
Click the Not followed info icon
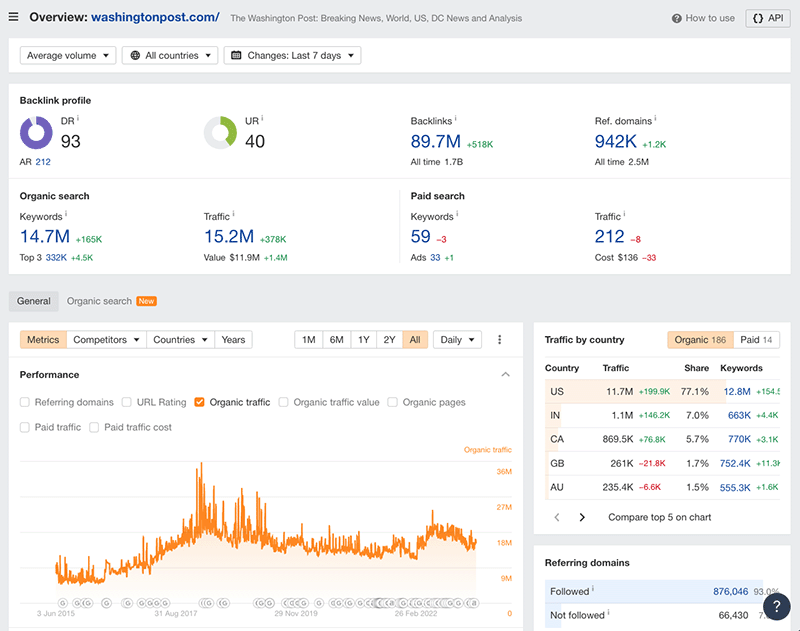coord(608,612)
